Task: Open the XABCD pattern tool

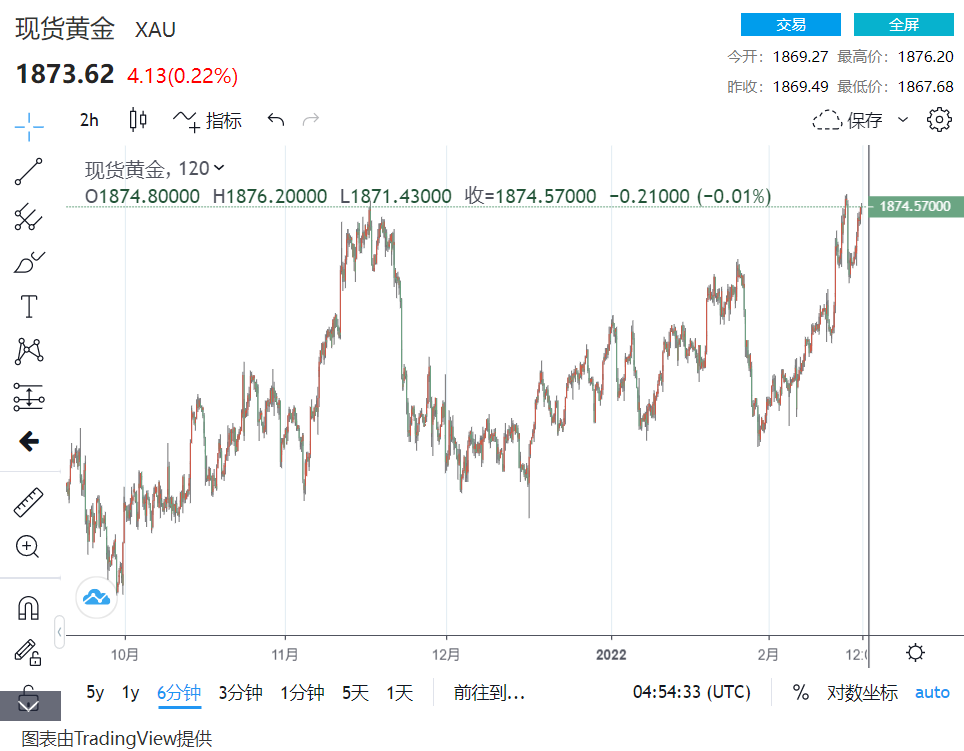Action: coord(29,351)
